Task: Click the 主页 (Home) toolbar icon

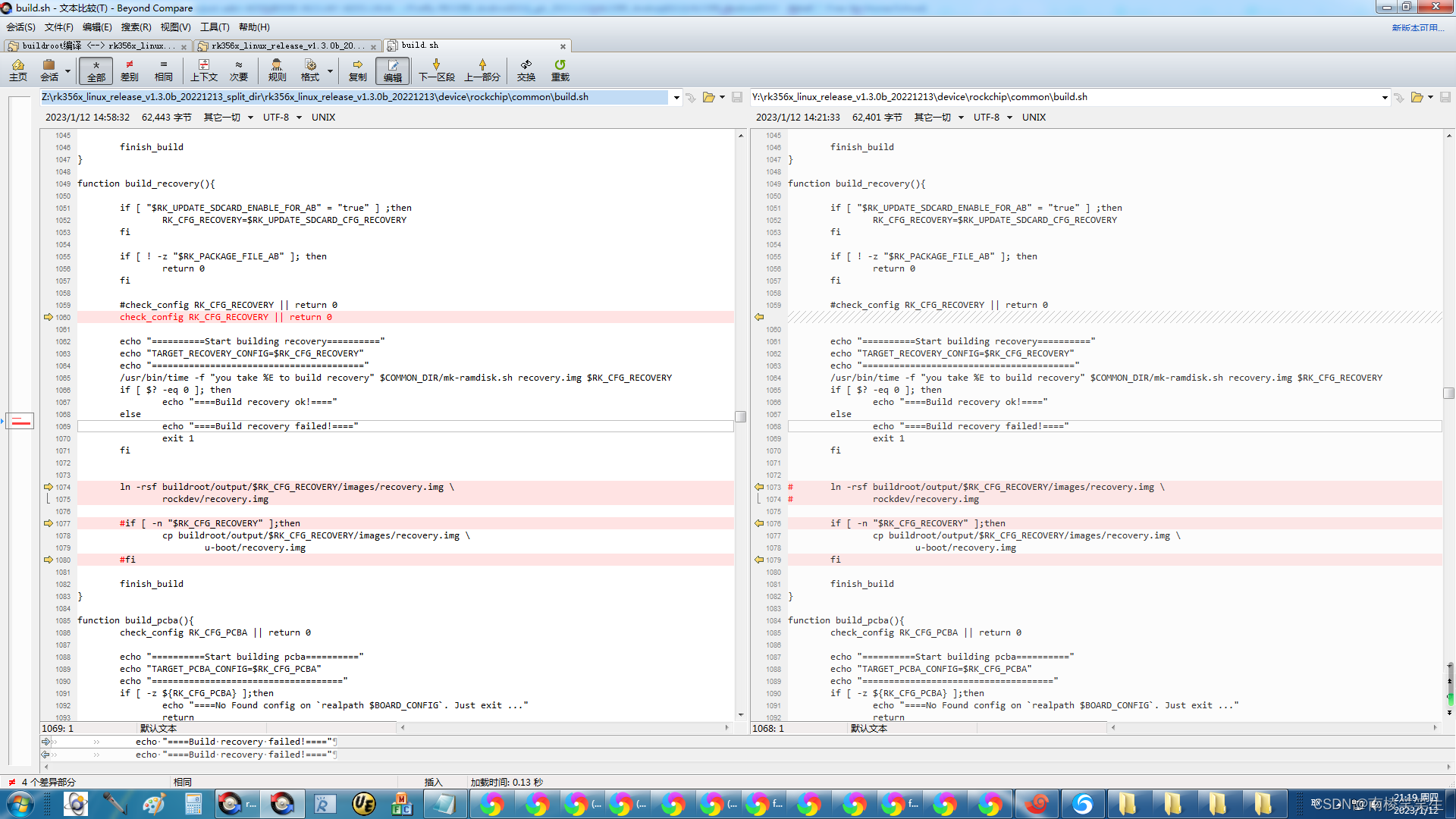Action: point(18,70)
